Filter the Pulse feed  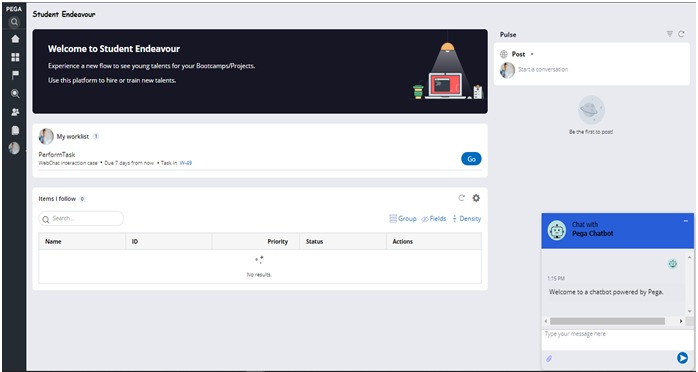[670, 34]
